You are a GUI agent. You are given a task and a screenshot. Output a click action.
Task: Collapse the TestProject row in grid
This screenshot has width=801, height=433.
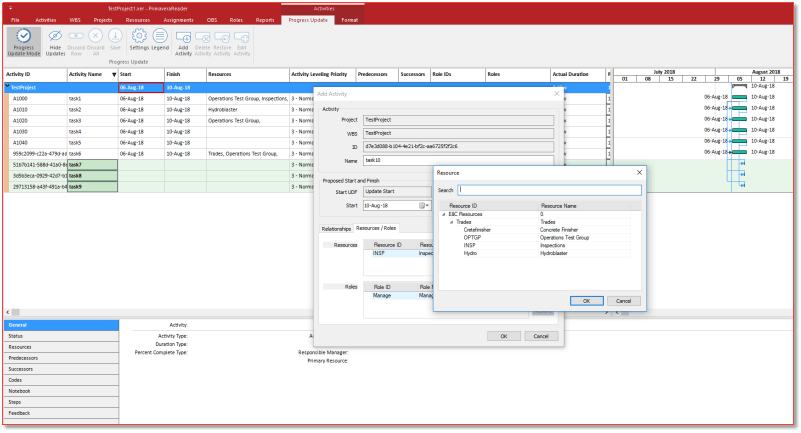(x=8, y=87)
